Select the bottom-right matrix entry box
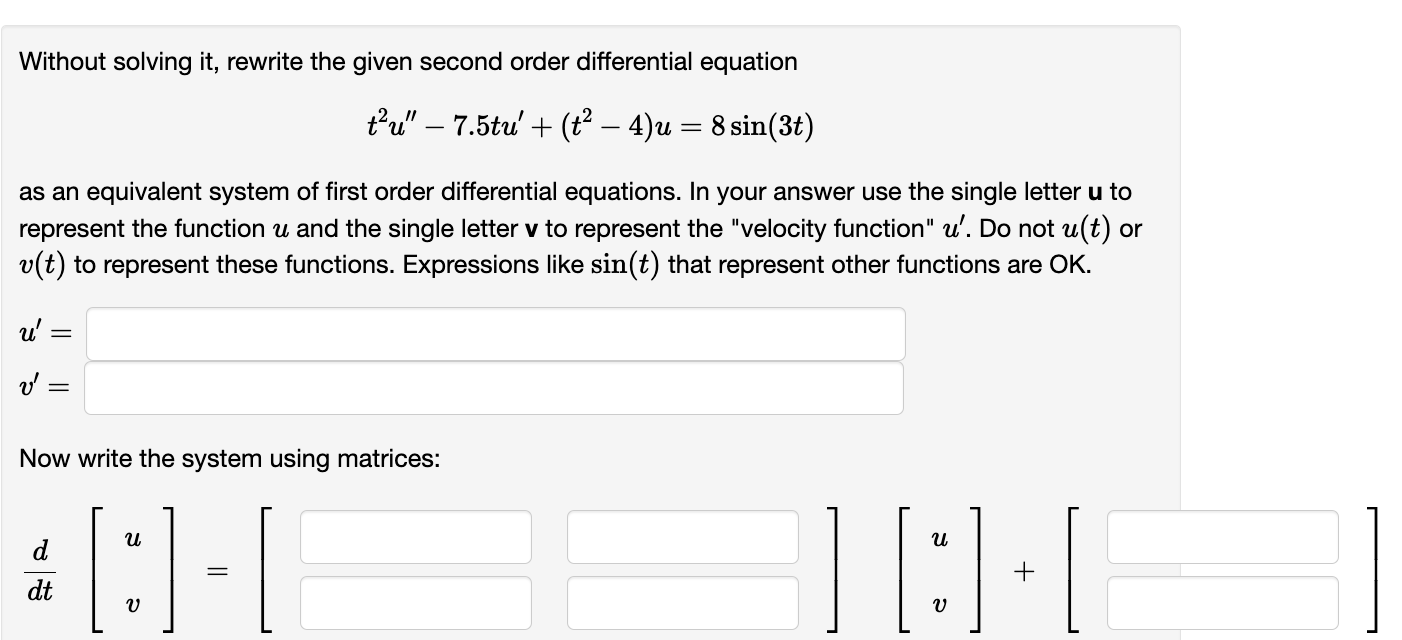The image size is (1402, 640). [683, 602]
